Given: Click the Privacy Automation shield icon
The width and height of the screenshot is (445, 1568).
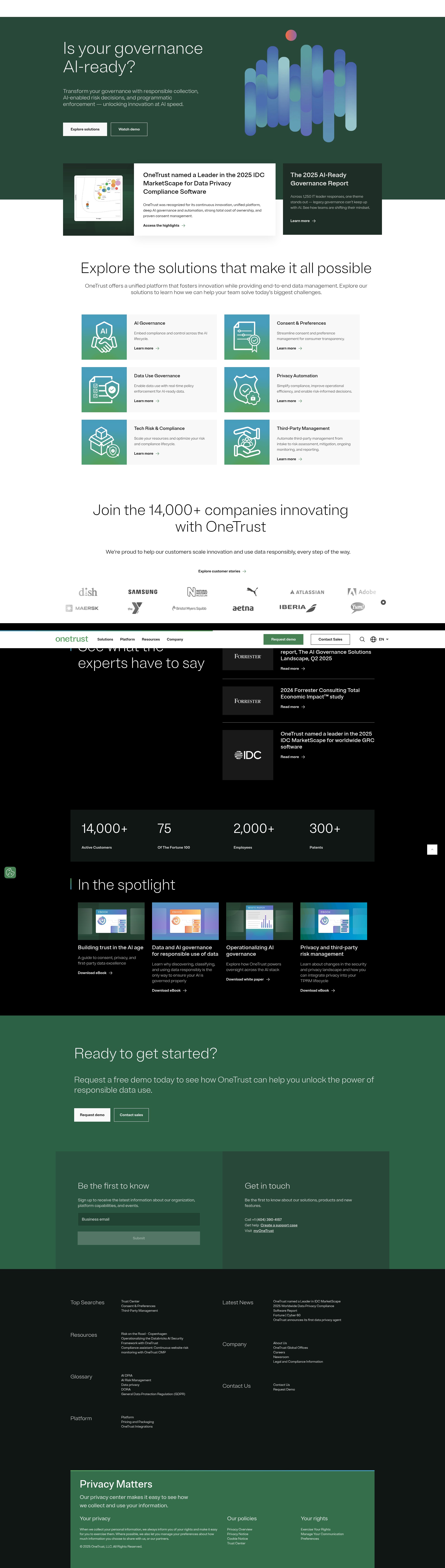Looking at the screenshot, I should click(247, 390).
